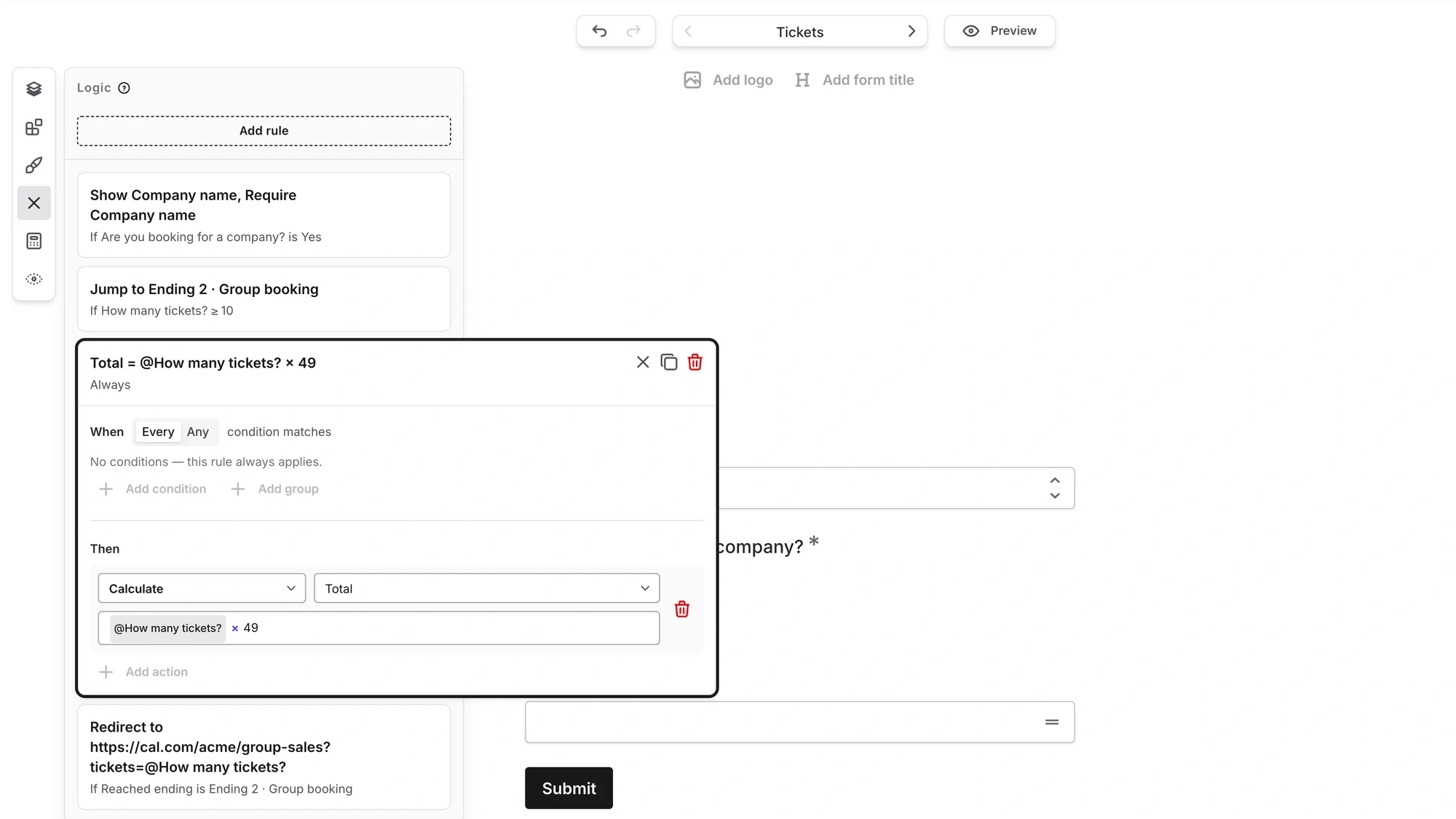Viewport: 1456px width, 819px height.
Task: Open the Jump to Ending 2 rule card
Action: coord(264,299)
